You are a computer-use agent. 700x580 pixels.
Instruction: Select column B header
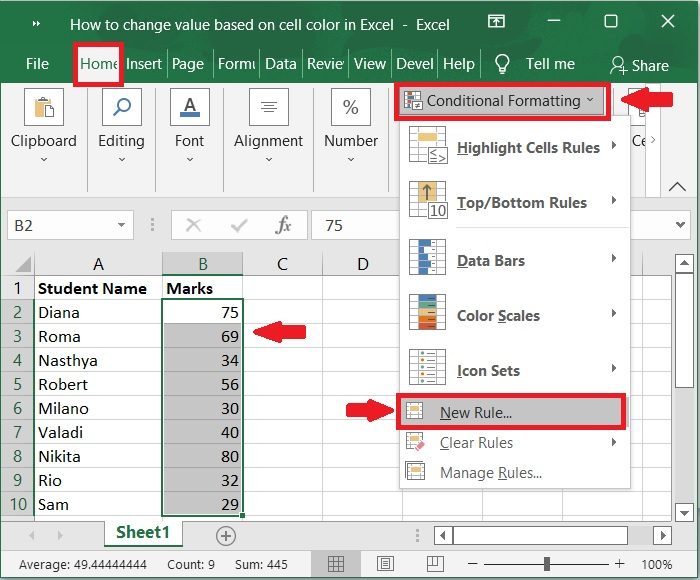(202, 264)
